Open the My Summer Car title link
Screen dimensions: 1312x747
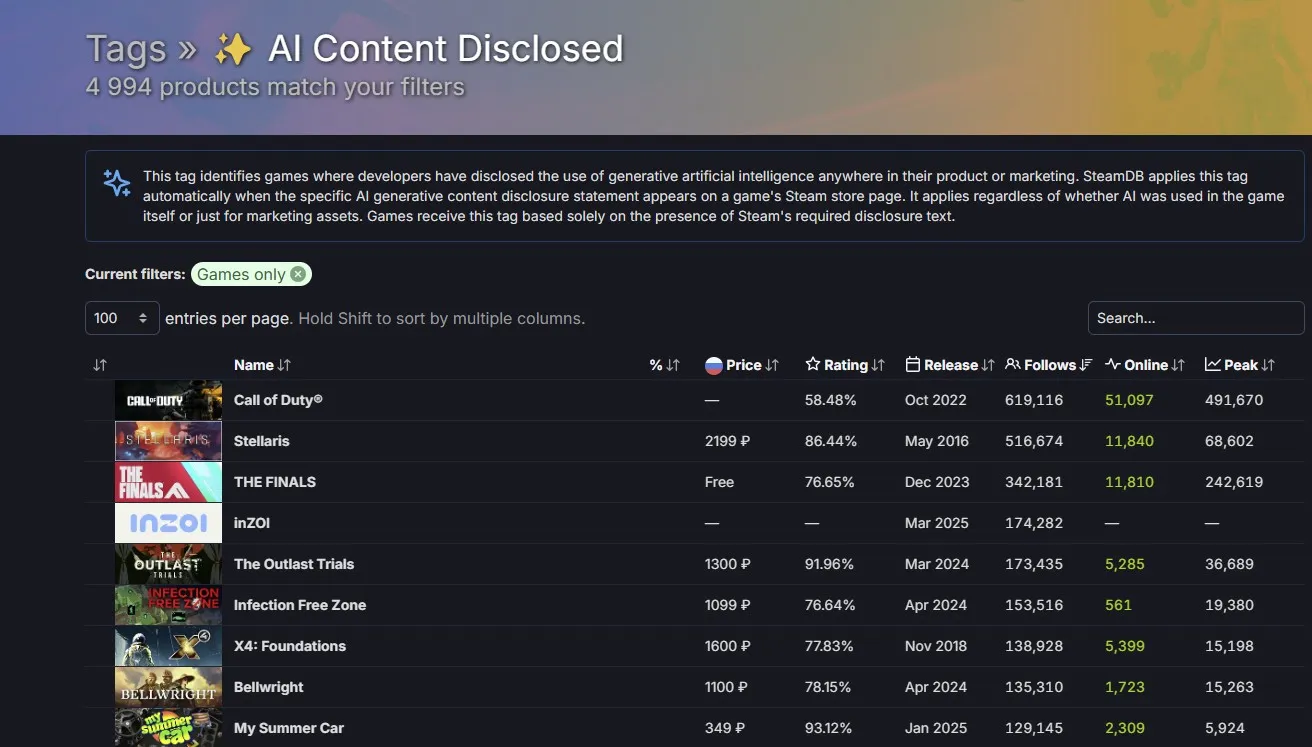[289, 728]
